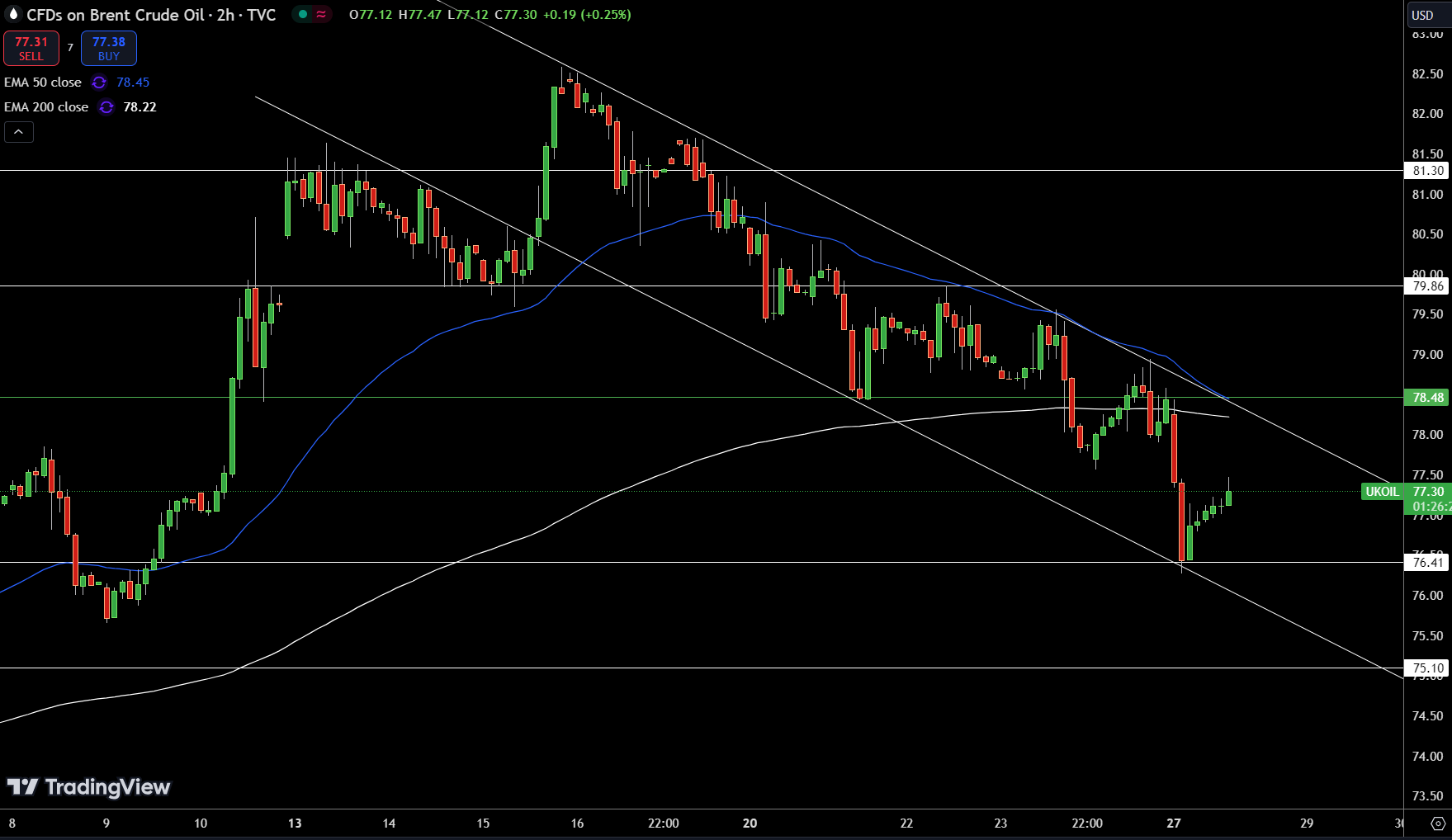Click the spread value 7

[x=70, y=48]
